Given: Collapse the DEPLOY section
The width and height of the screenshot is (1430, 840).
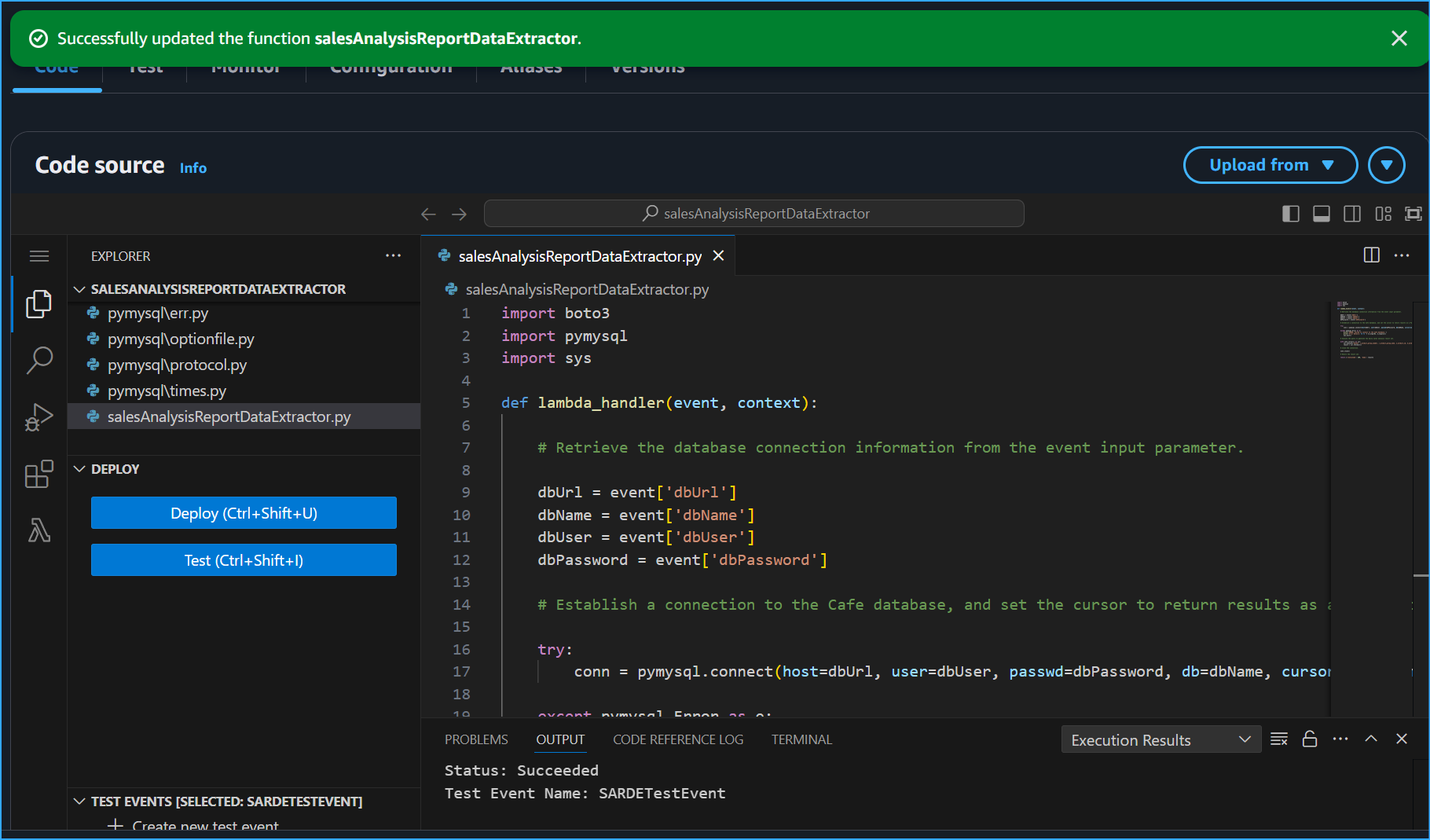Looking at the screenshot, I should pos(79,468).
